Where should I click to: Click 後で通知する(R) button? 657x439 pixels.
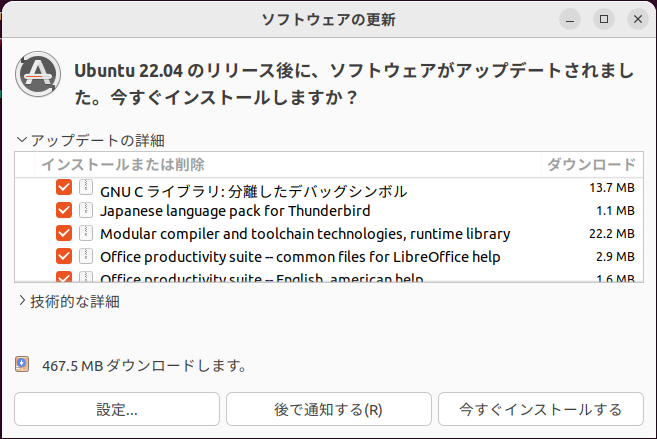[x=329, y=409]
